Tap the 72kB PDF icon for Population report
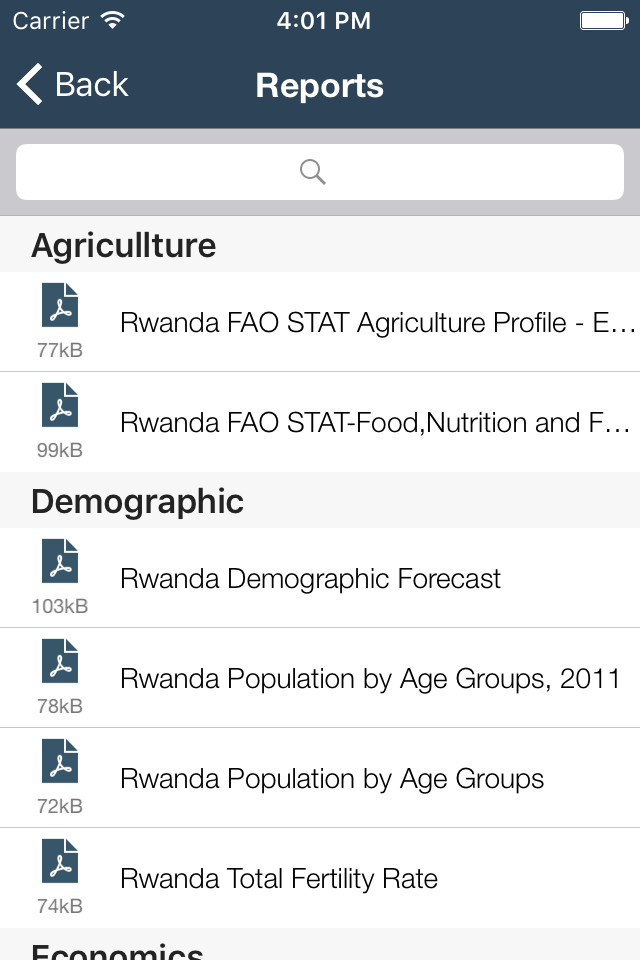The image size is (640, 960). [x=60, y=762]
